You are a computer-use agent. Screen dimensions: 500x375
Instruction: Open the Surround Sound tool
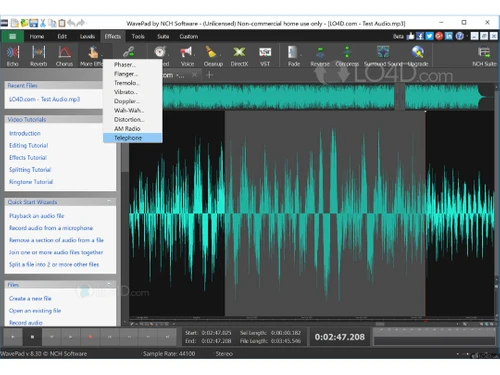pos(383,56)
